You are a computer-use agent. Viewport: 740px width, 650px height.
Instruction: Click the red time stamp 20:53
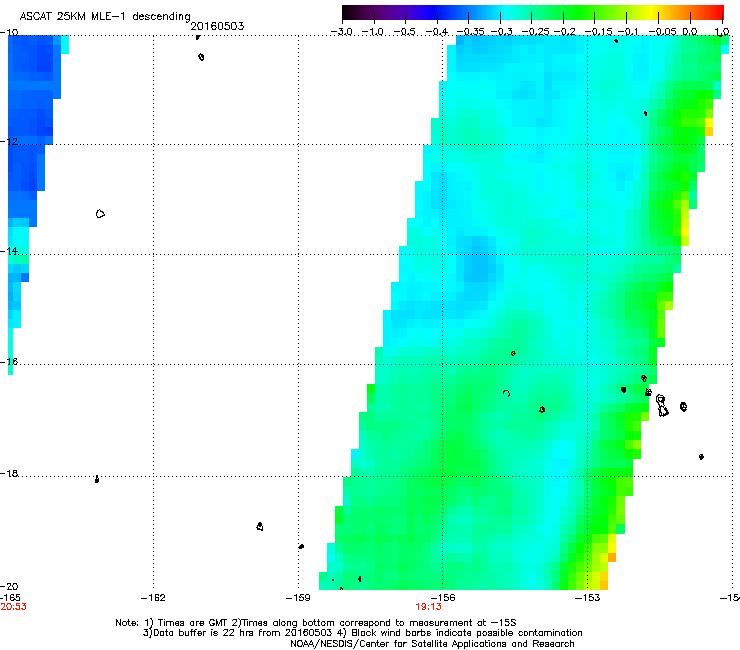point(14,607)
